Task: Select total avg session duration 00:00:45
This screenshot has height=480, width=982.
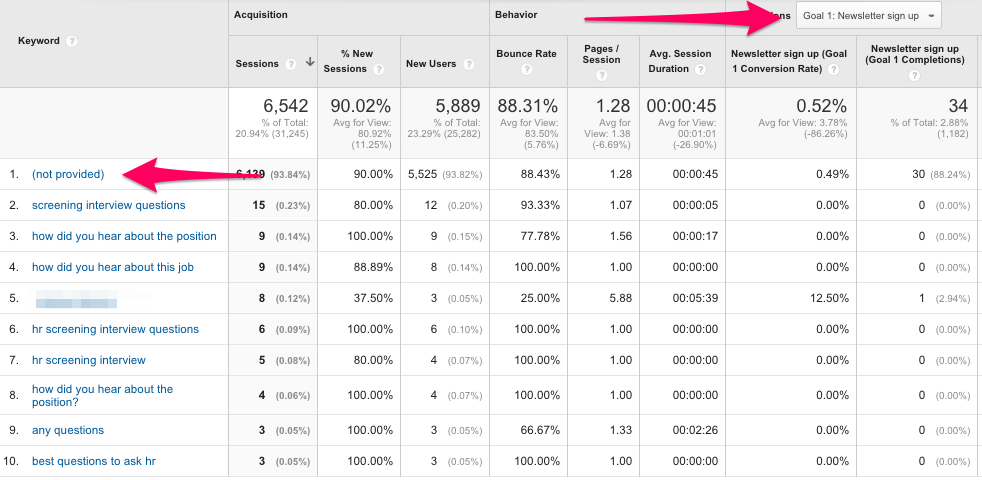Action: (682, 106)
